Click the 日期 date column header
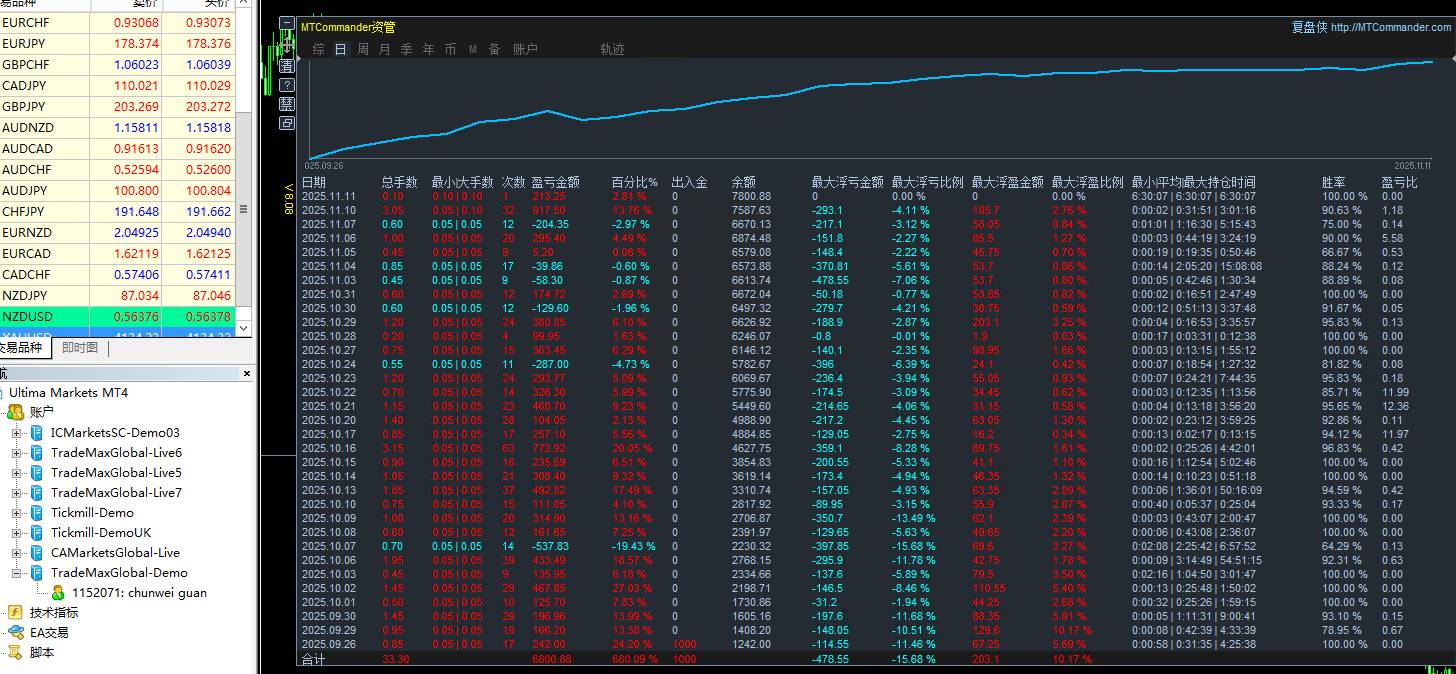This screenshot has width=1456, height=674. pyautogui.click(x=313, y=182)
